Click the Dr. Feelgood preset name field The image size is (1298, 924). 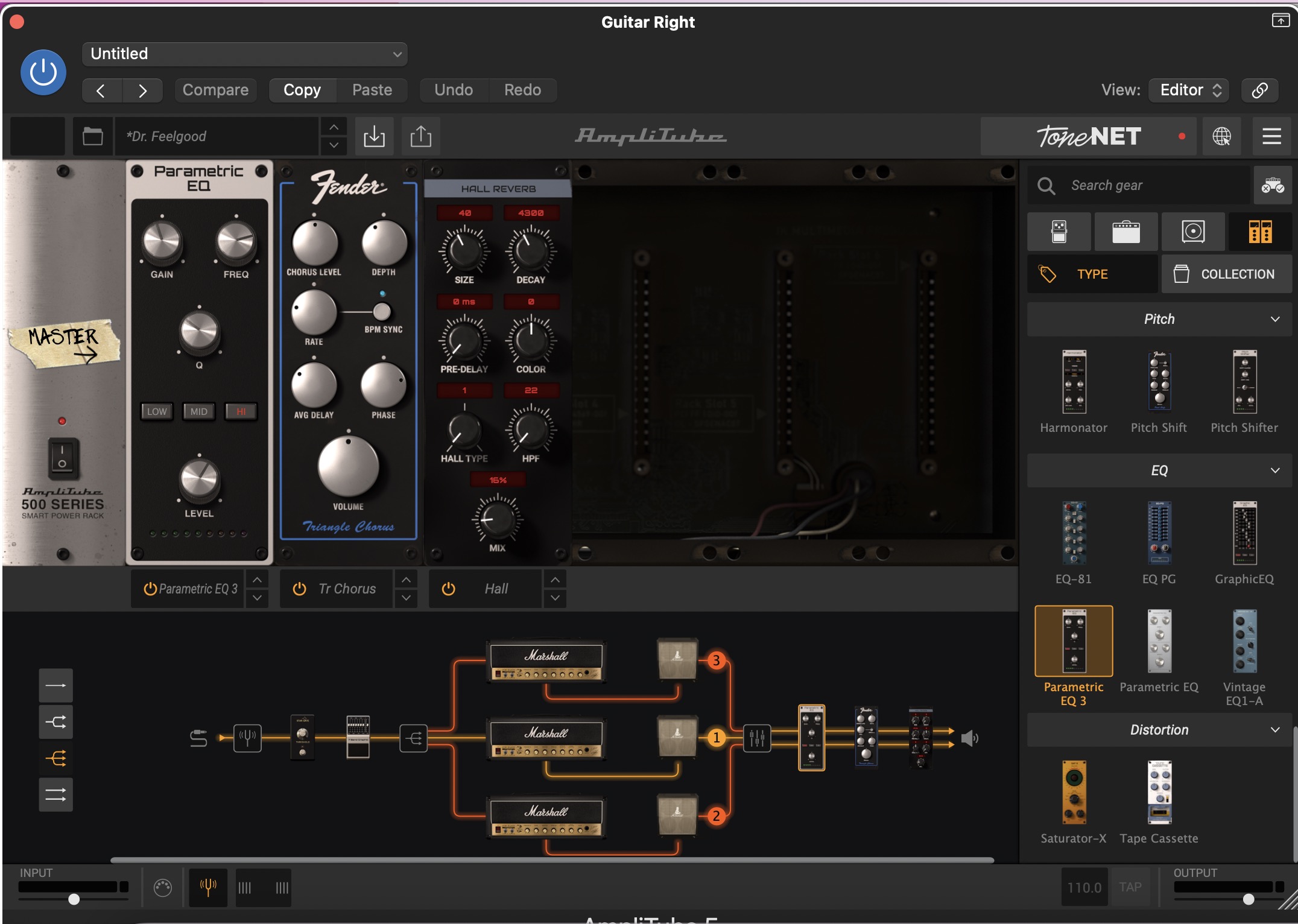point(217,136)
